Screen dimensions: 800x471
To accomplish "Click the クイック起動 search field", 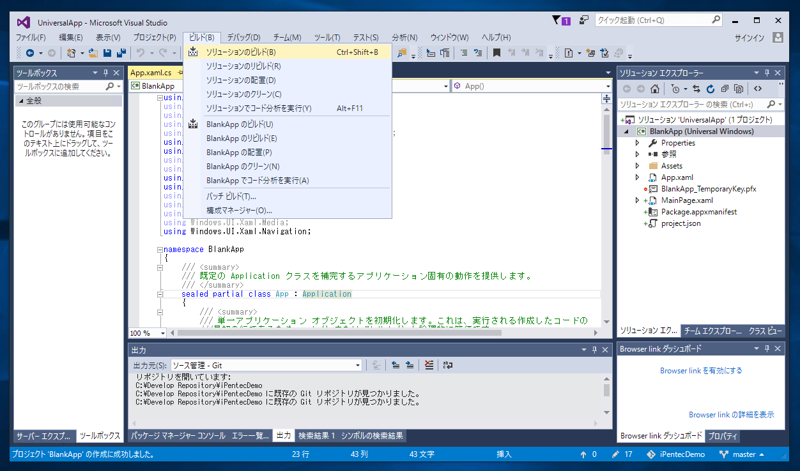I will click(658, 20).
